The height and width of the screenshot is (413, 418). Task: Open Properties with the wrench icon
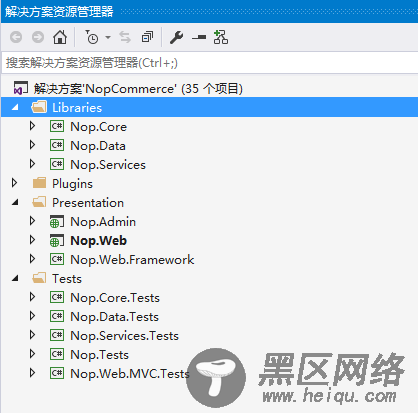176,37
